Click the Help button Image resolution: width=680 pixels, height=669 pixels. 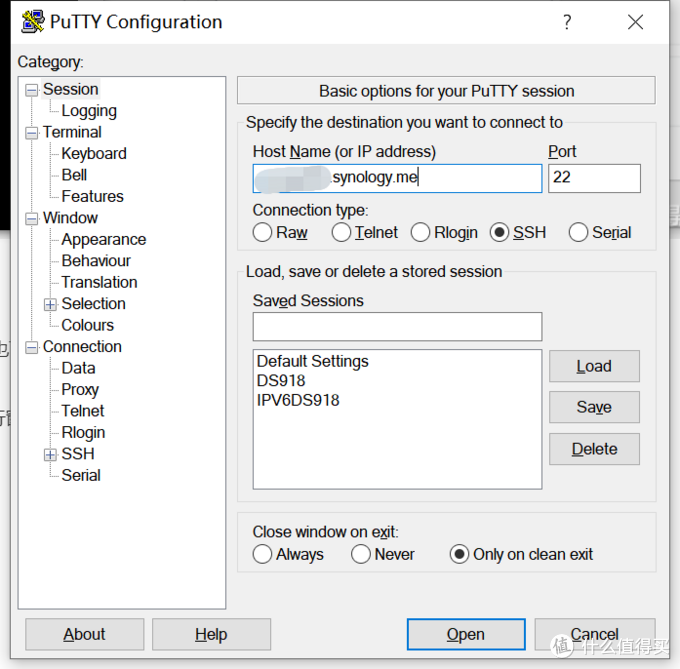coord(211,634)
